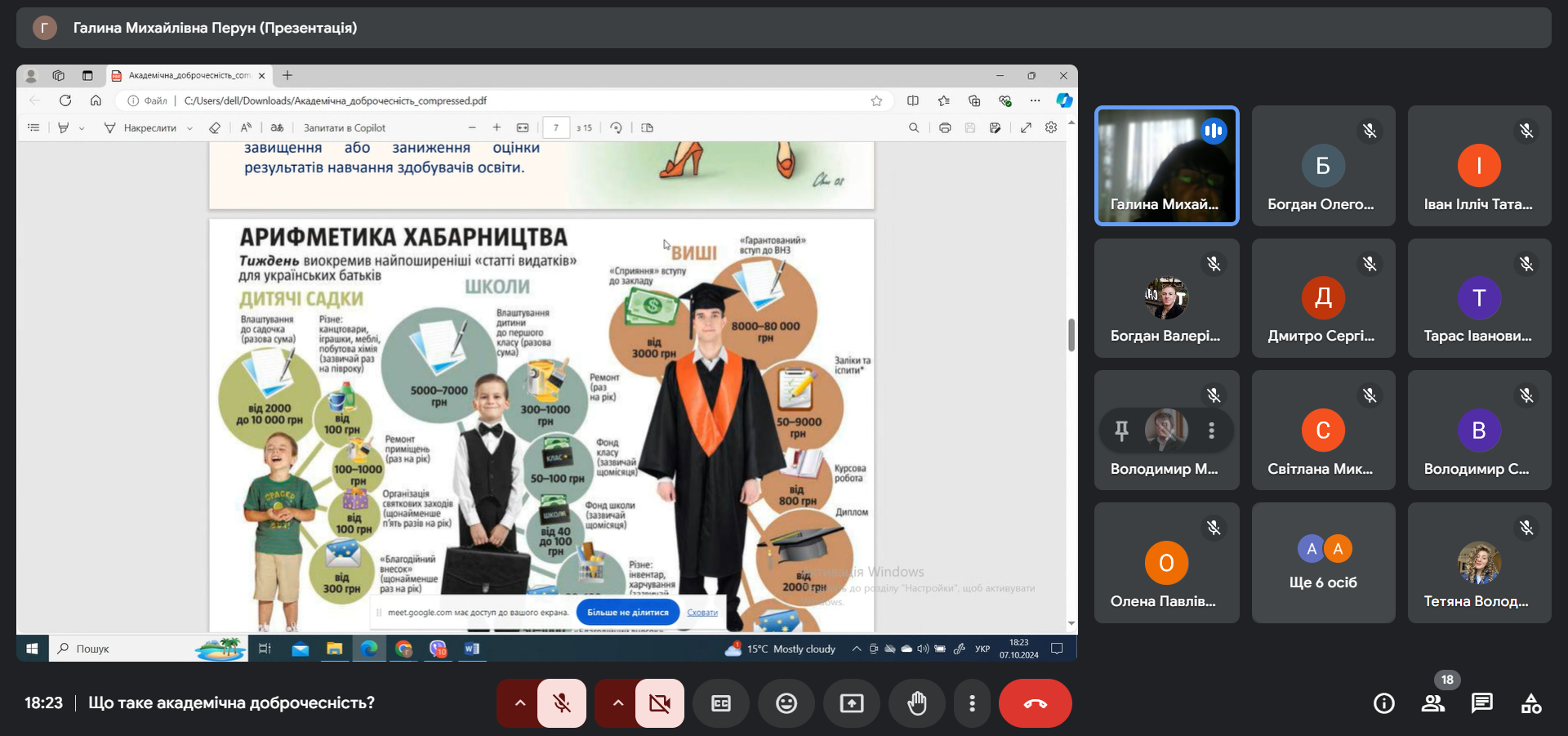Select the Галина Михай... participant tile

[1166, 166]
